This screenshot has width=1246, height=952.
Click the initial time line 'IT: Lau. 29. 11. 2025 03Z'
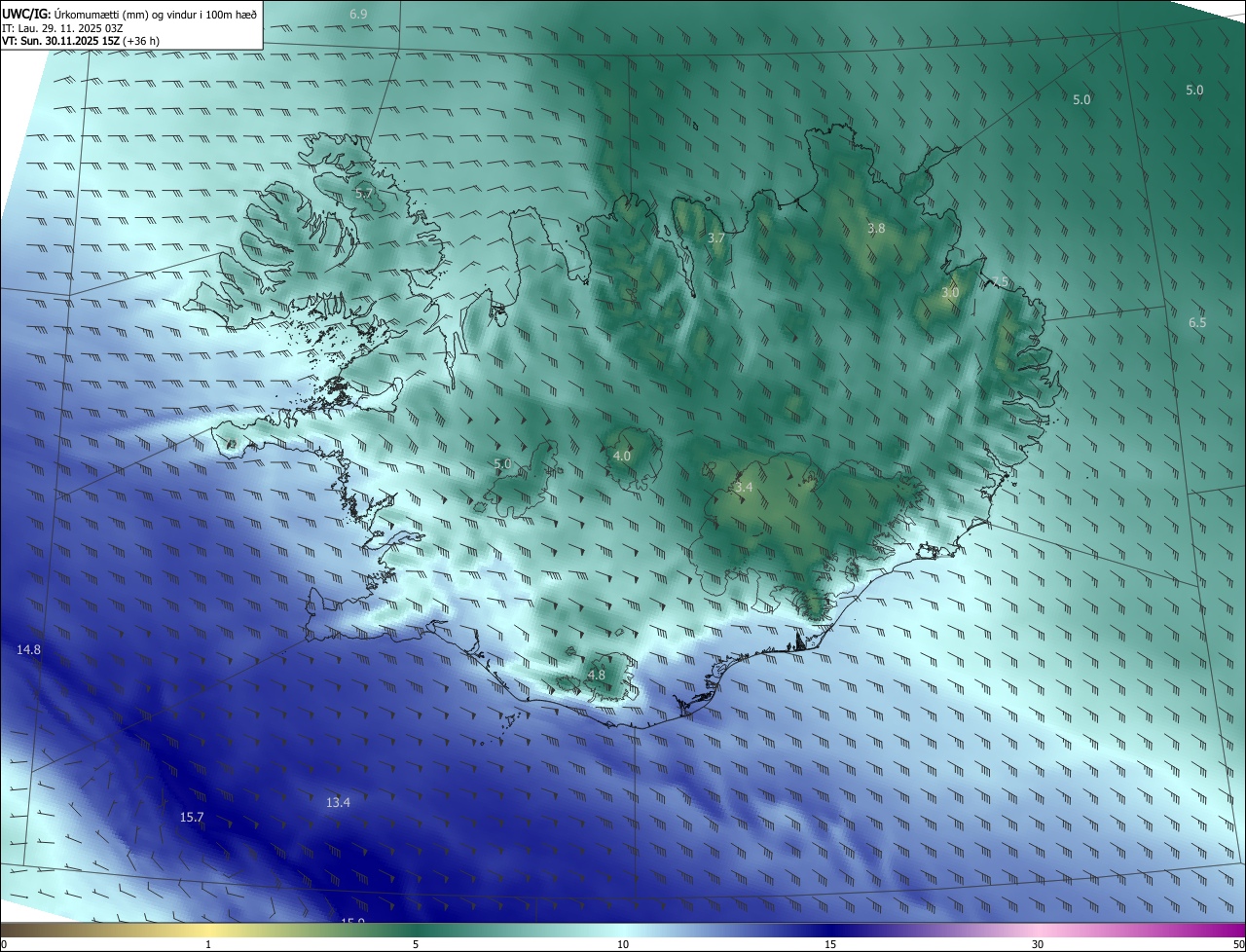click(x=62, y=27)
